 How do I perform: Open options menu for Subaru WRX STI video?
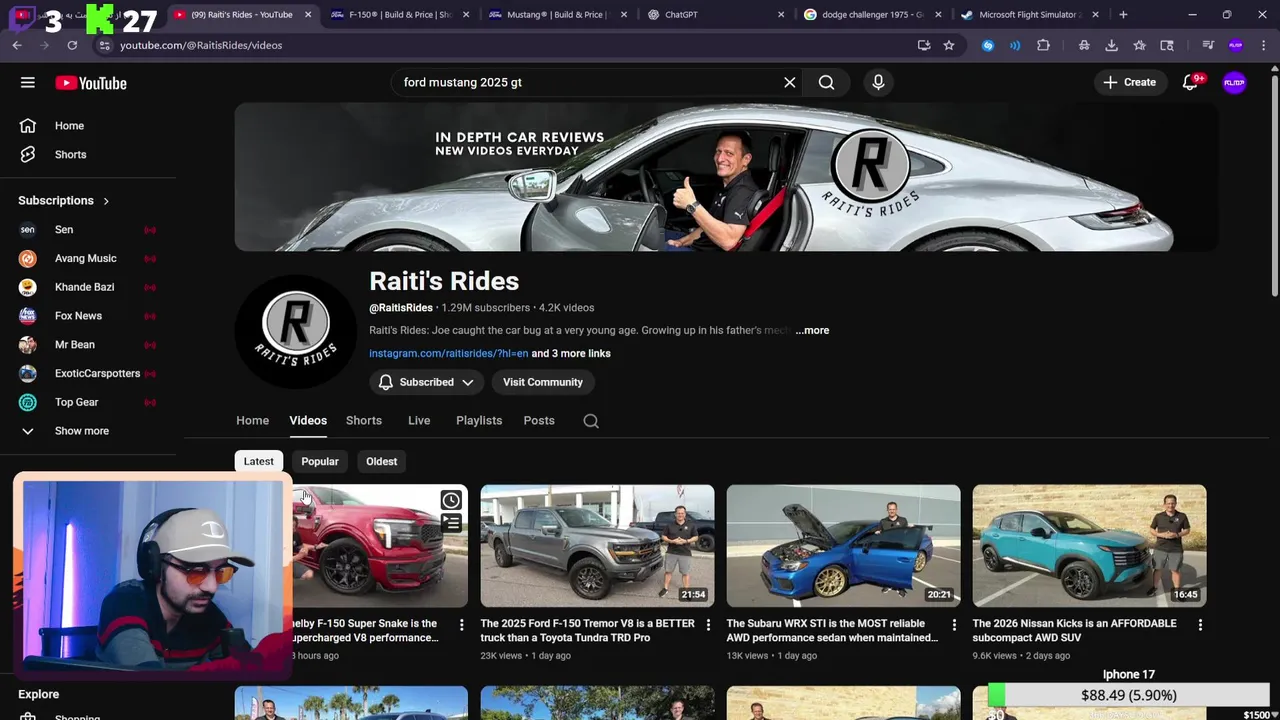pyautogui.click(x=954, y=625)
